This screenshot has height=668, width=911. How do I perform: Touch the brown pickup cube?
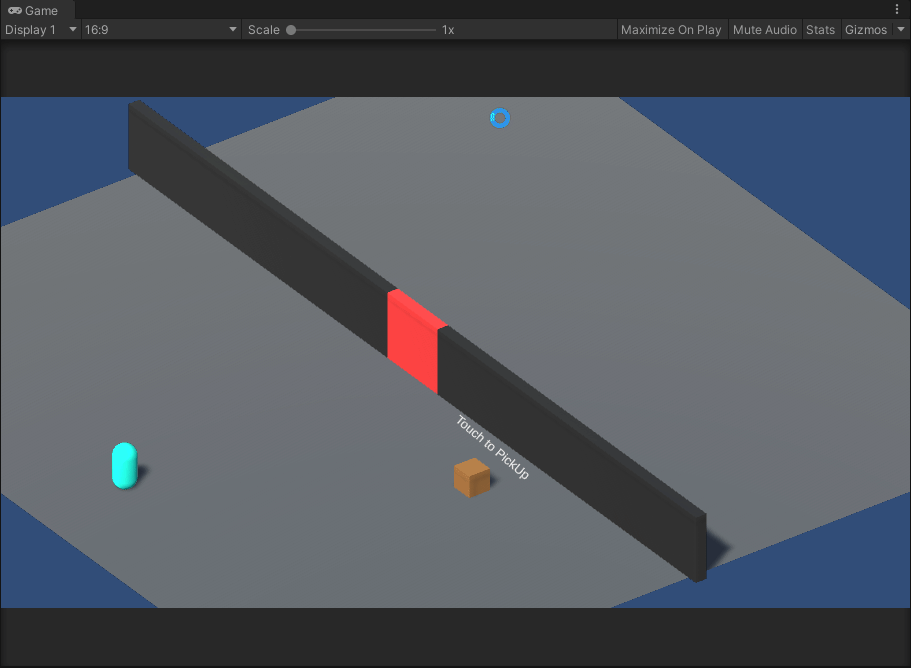click(x=470, y=477)
